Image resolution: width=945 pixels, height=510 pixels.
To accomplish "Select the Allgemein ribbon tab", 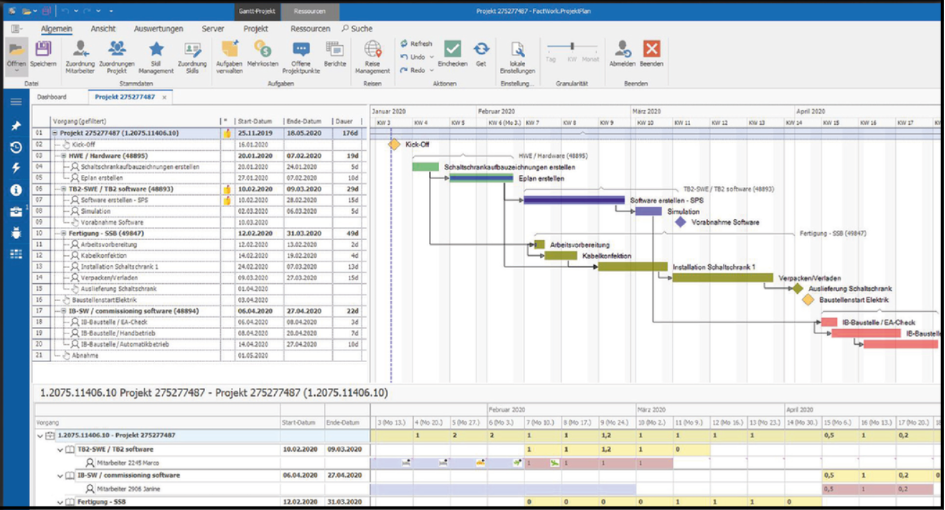I will coord(57,28).
